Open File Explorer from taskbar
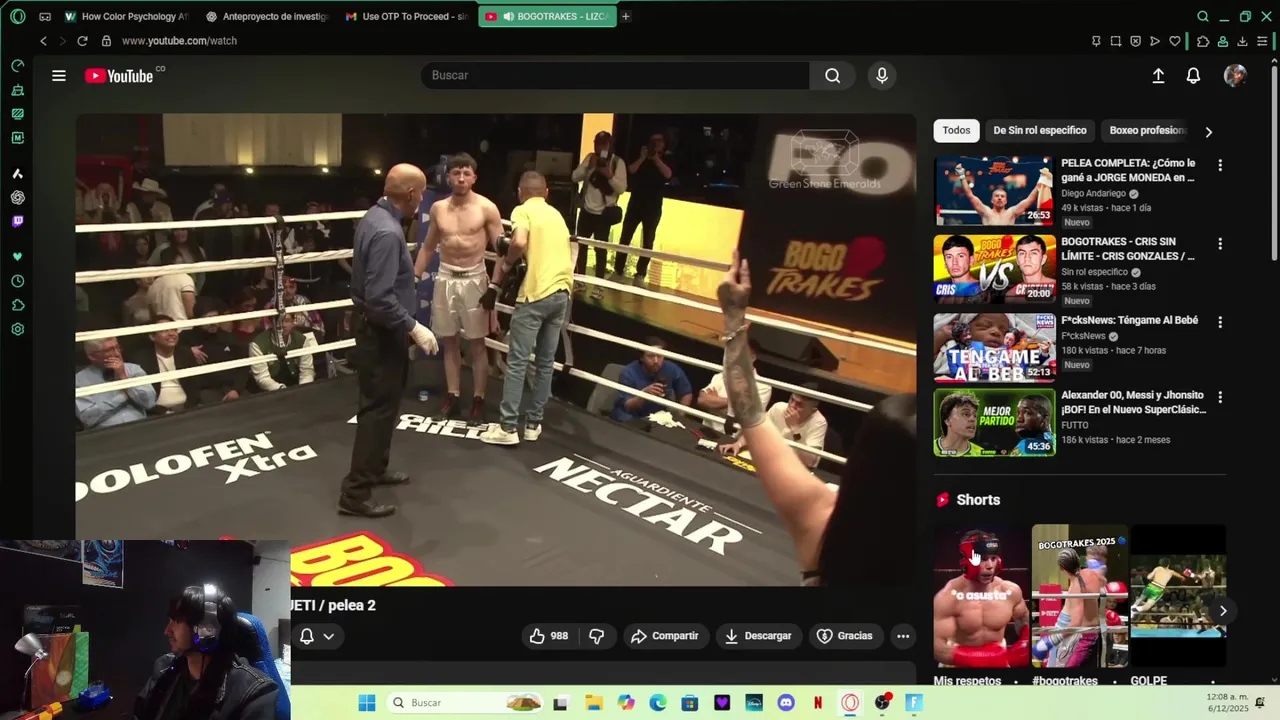 pos(593,703)
